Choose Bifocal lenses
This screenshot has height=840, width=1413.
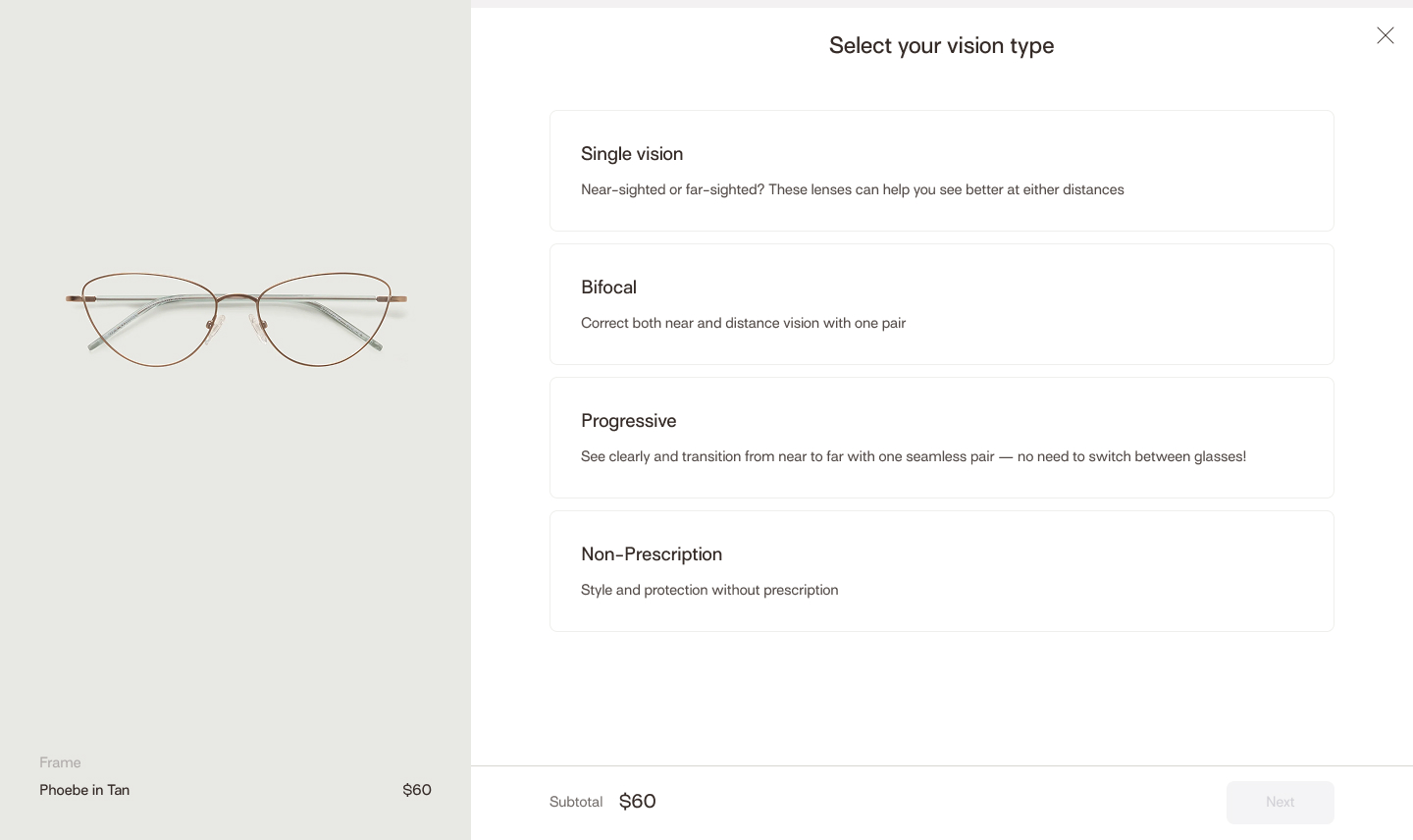tap(942, 304)
